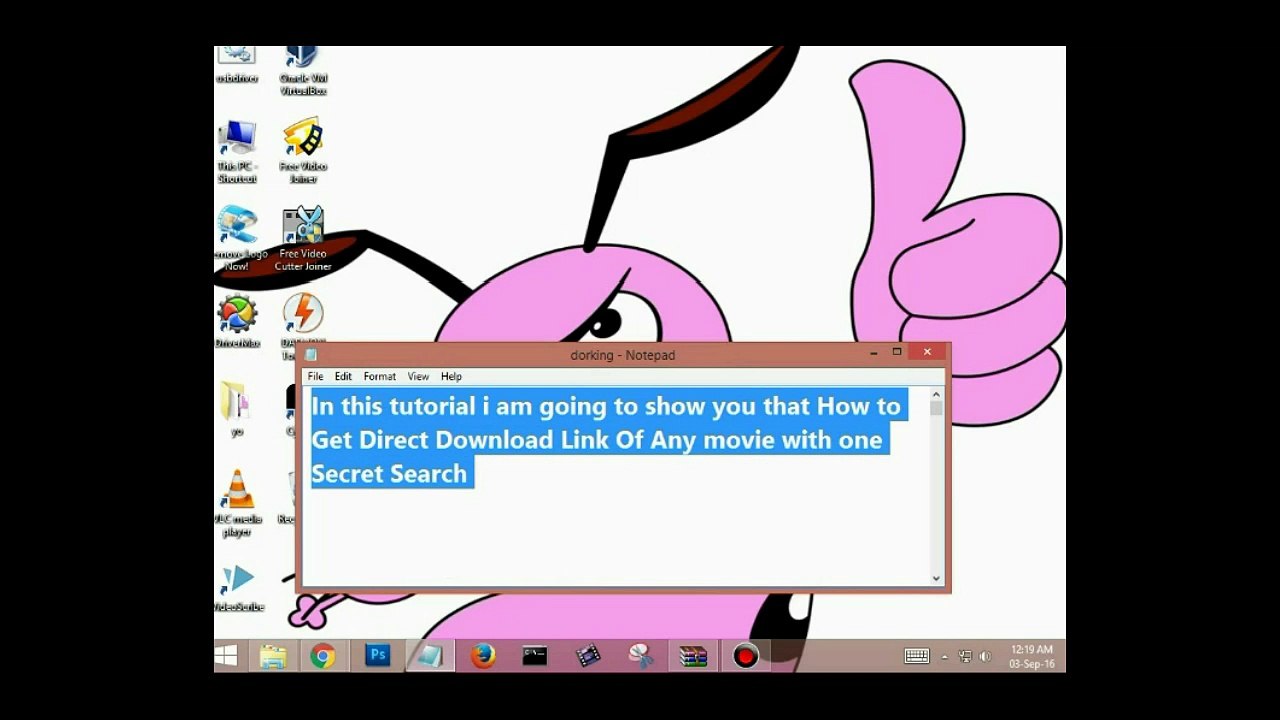The width and height of the screenshot is (1280, 720).
Task: Open the Snipping Tool from the taskbar
Action: tap(640, 656)
